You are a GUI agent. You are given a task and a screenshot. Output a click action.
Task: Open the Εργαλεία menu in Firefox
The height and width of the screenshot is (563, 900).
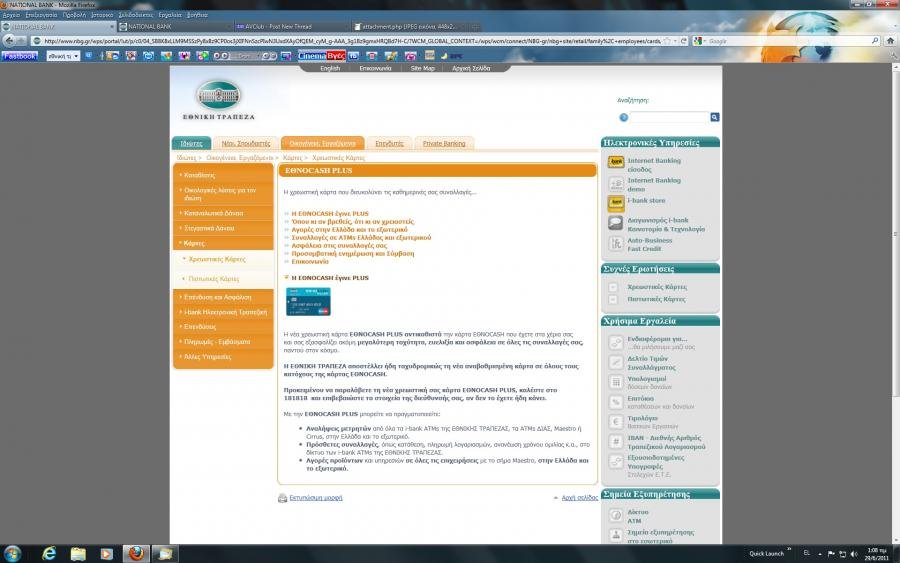point(170,15)
